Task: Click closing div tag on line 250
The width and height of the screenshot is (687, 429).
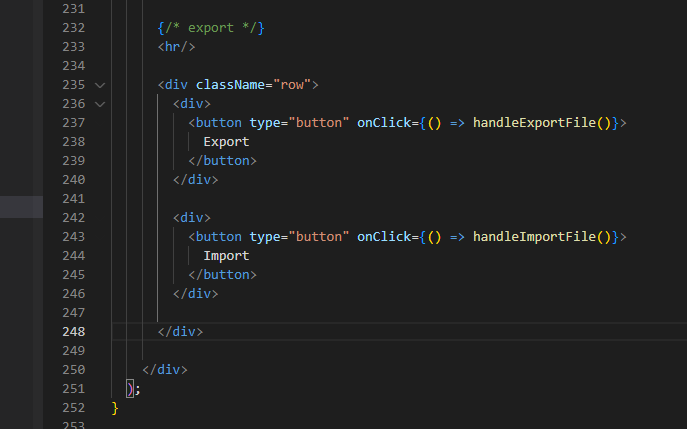Action: (x=165, y=370)
